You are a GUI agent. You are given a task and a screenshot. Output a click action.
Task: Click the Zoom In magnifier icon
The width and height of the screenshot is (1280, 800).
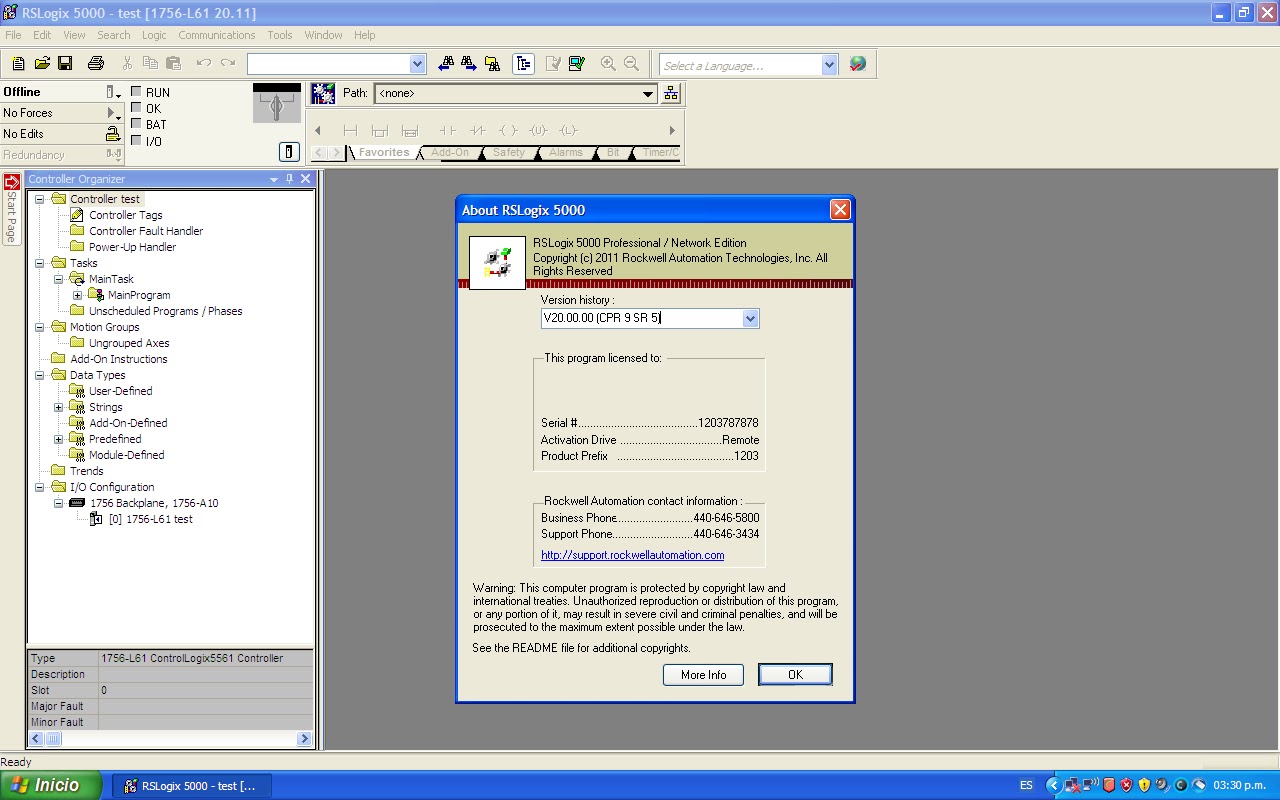pos(608,63)
